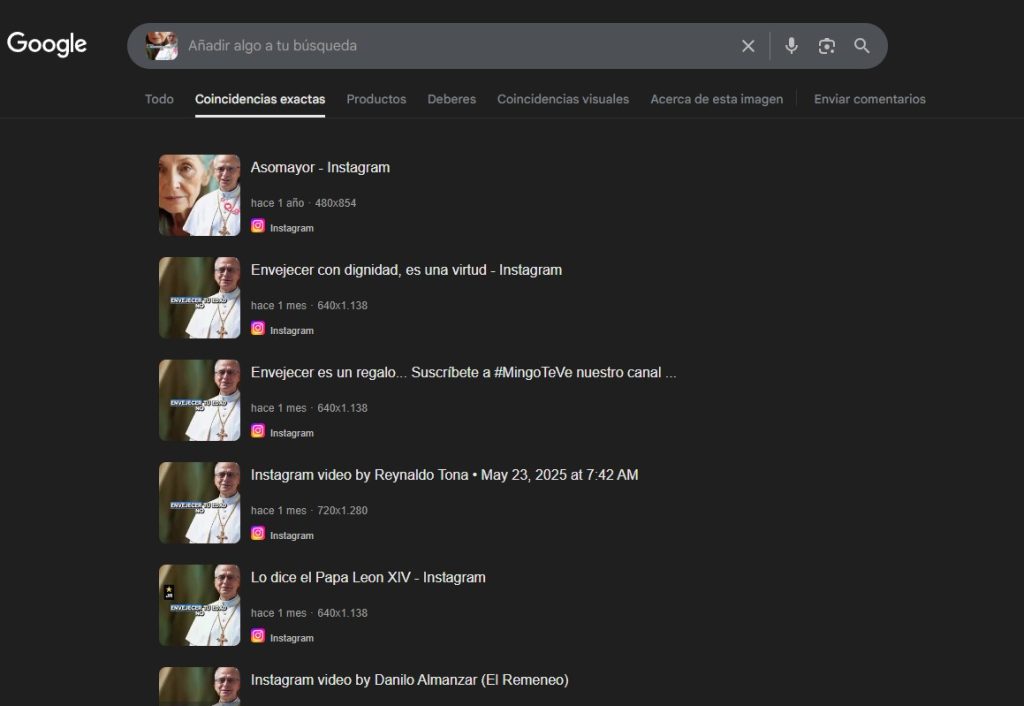Clear the search with the X icon
The width and height of the screenshot is (1024, 706).
[748, 46]
